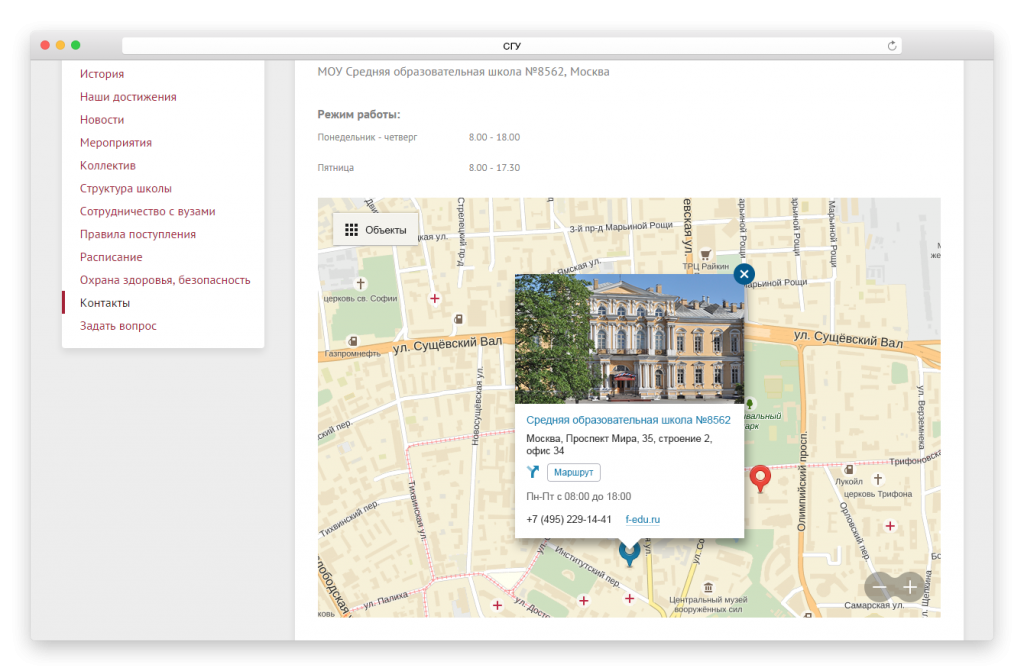Open the Расписание sidebar section
The height and width of the screenshot is (671, 1024).
point(111,257)
